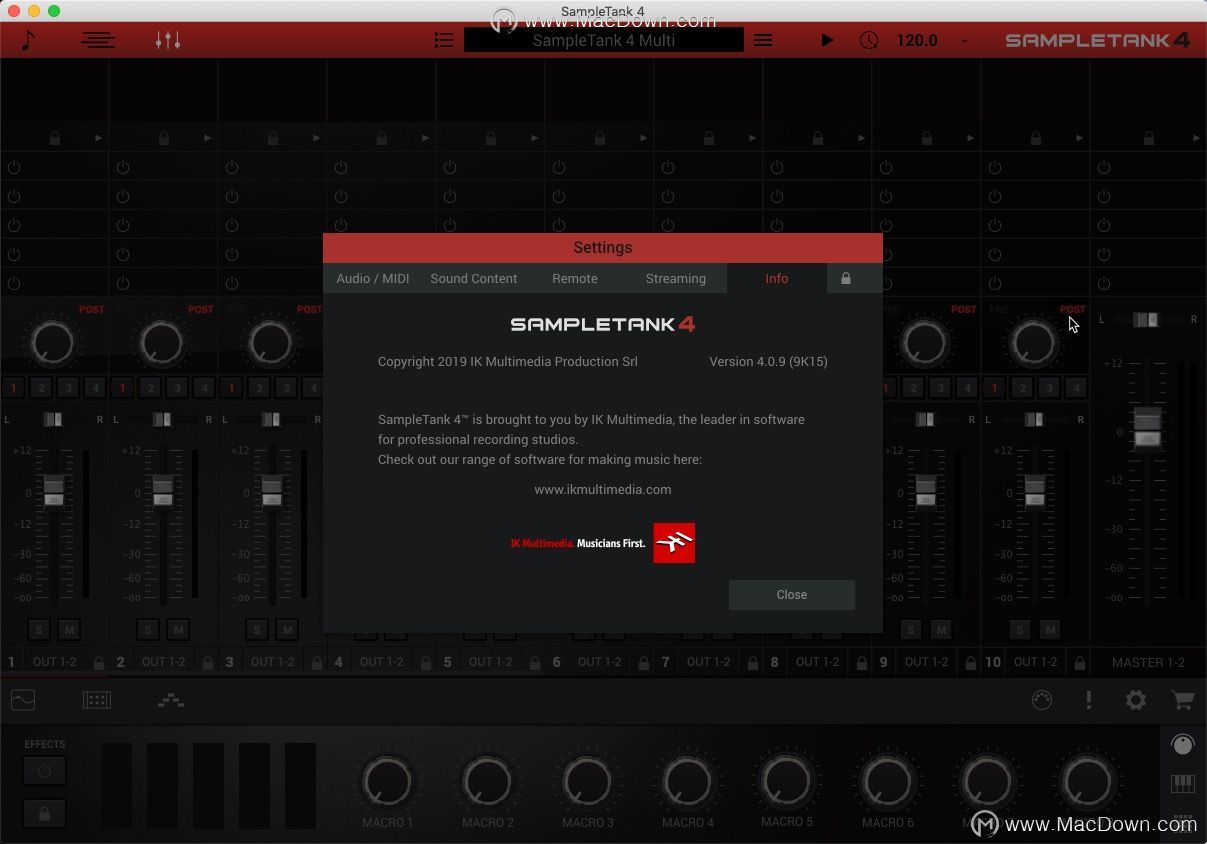Switch to the Audio / MIDI tab

373,278
